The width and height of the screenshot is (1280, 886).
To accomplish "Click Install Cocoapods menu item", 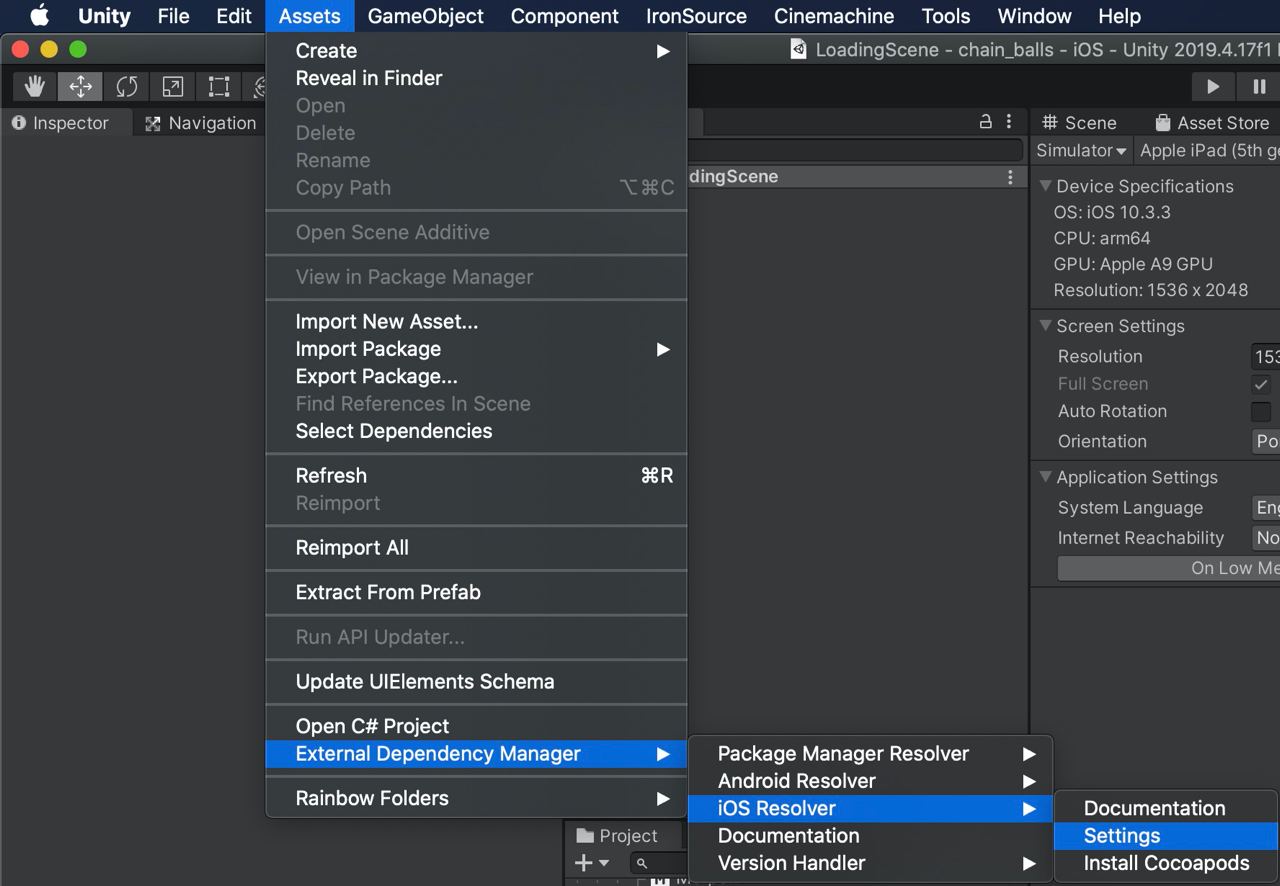I will coord(1166,863).
